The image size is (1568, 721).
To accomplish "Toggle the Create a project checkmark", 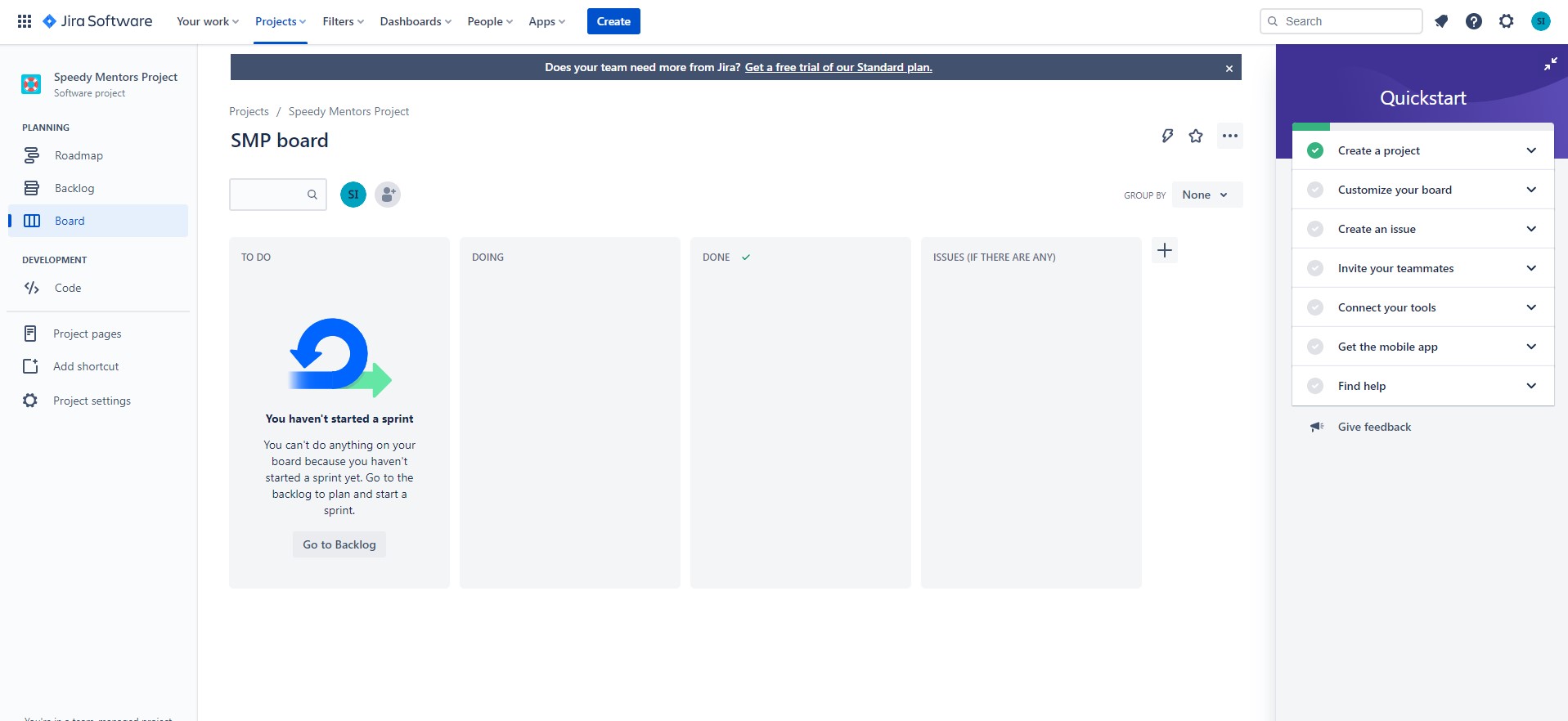I will (1315, 150).
